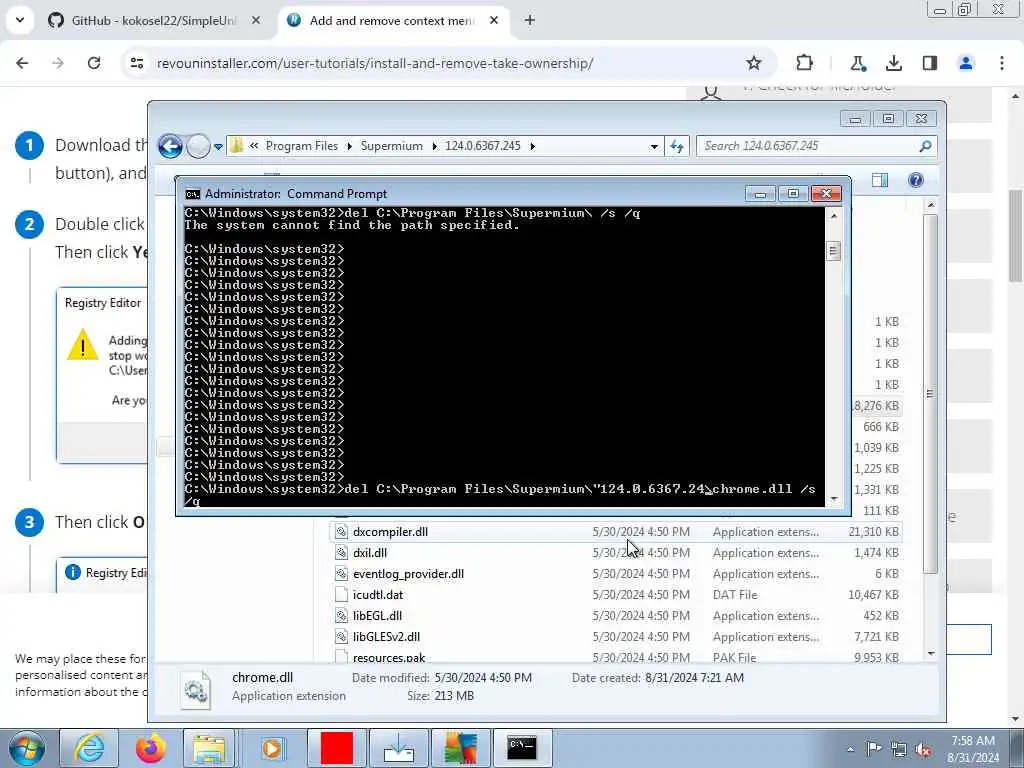Click Command Prompt scroll down arrow
Image resolution: width=1024 pixels, height=768 pixels.
pos(833,499)
